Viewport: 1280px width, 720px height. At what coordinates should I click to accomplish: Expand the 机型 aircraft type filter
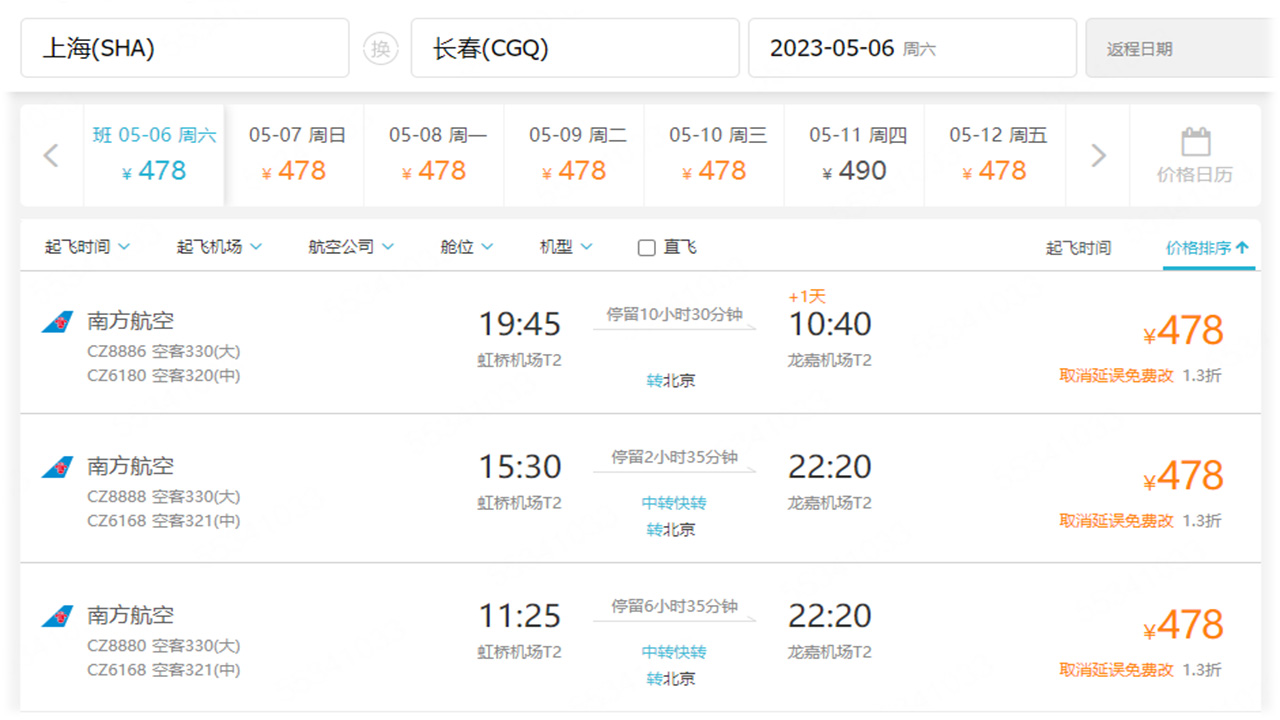click(x=563, y=246)
